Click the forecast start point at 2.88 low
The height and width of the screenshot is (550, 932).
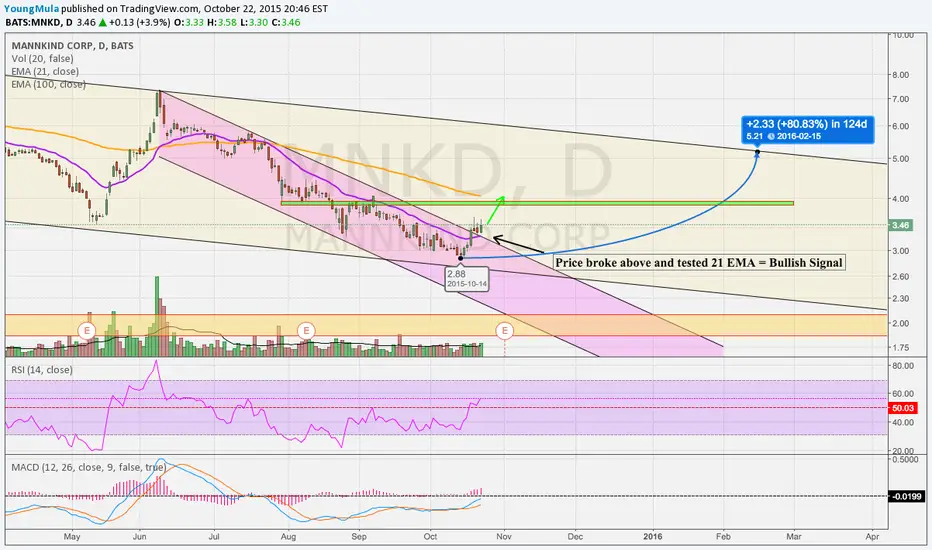pos(461,258)
